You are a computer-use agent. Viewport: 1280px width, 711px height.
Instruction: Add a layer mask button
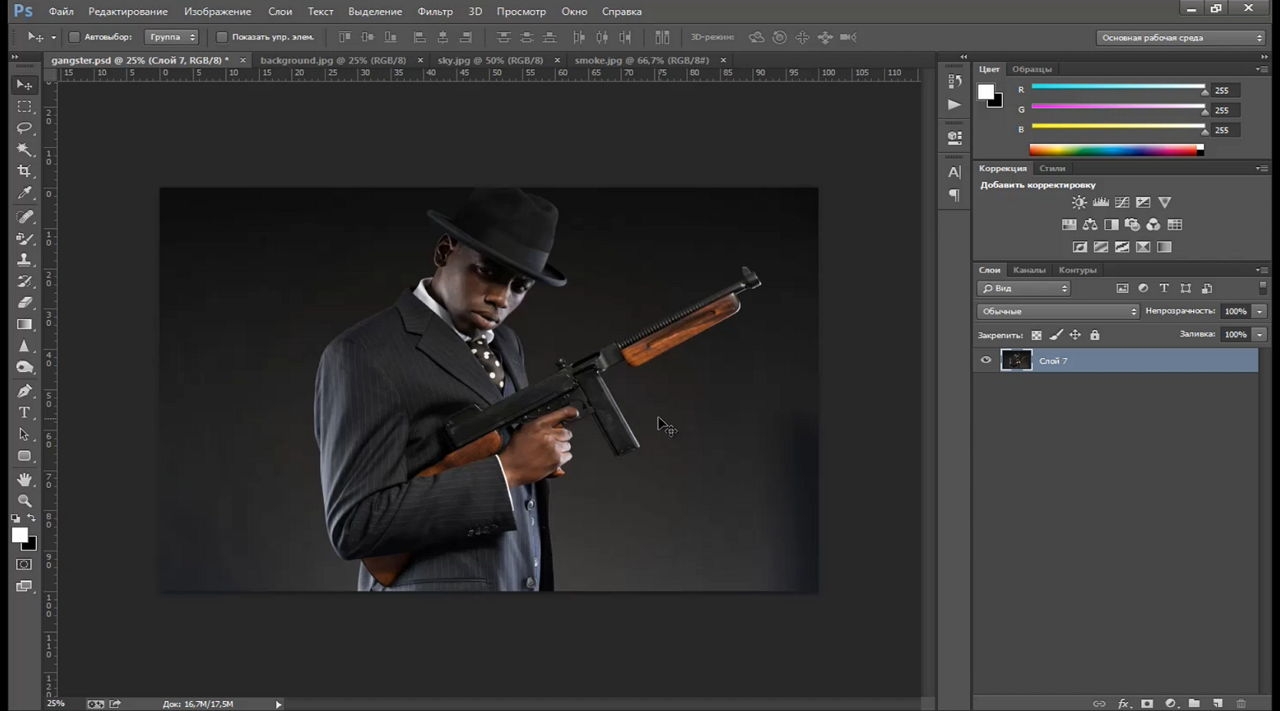coord(1147,704)
